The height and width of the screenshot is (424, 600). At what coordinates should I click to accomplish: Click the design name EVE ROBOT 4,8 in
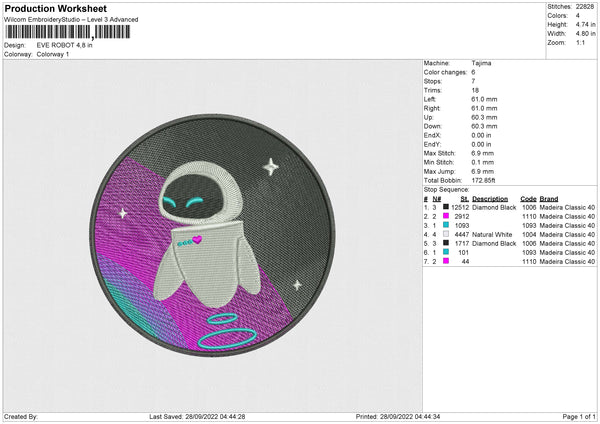click(64, 45)
